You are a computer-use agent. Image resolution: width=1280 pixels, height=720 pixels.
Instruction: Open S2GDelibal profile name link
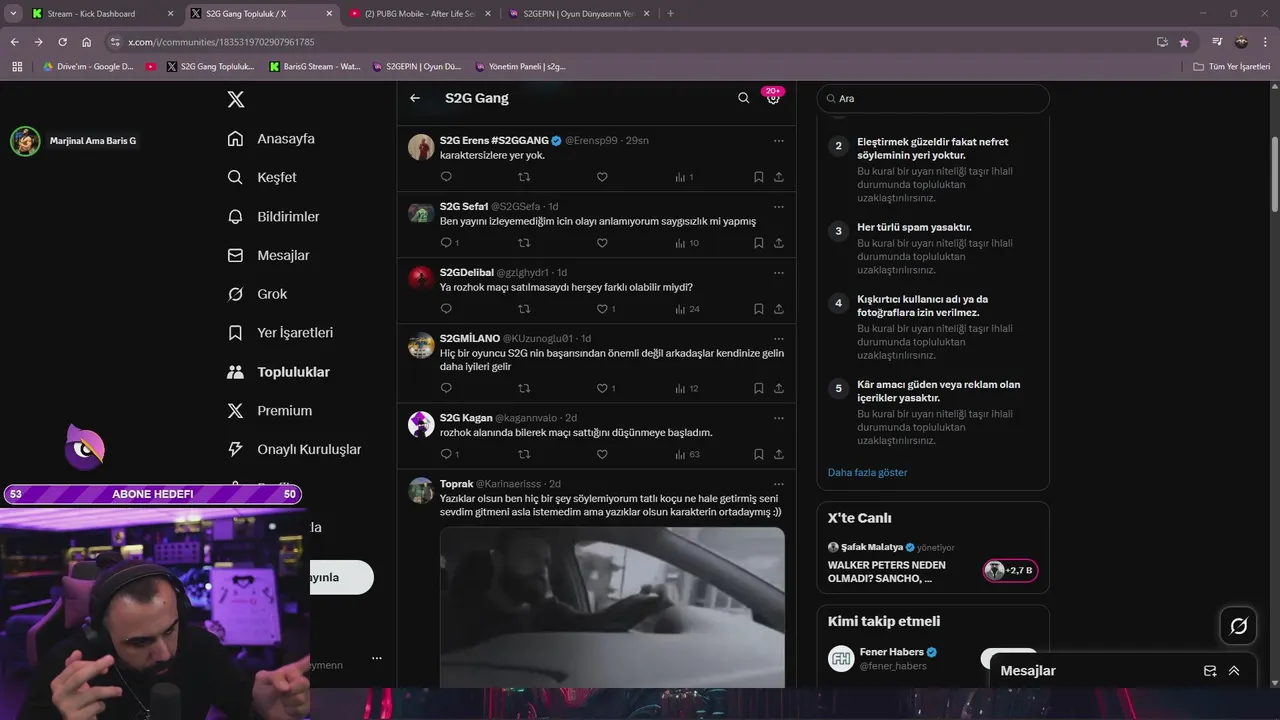click(466, 273)
